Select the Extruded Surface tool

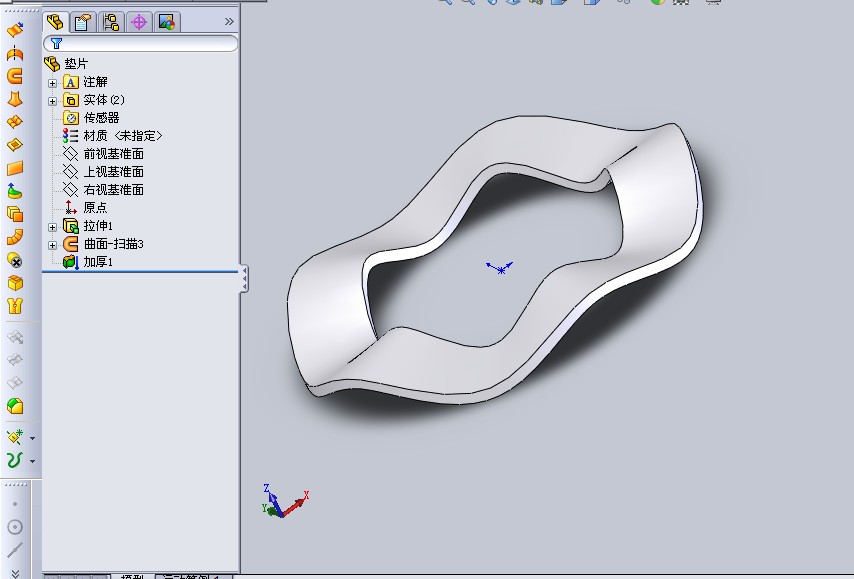[x=15, y=29]
